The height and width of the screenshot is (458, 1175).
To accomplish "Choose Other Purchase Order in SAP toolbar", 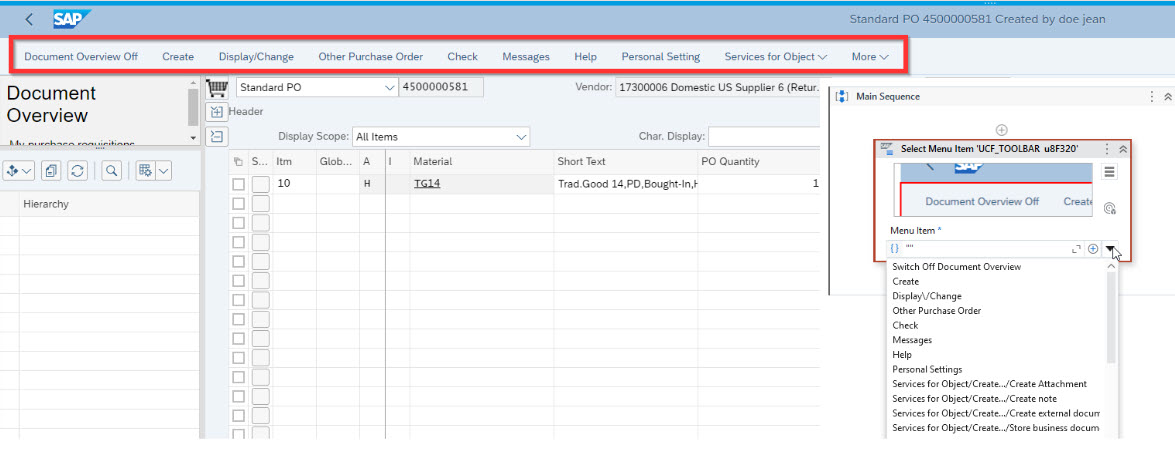I will coord(370,57).
